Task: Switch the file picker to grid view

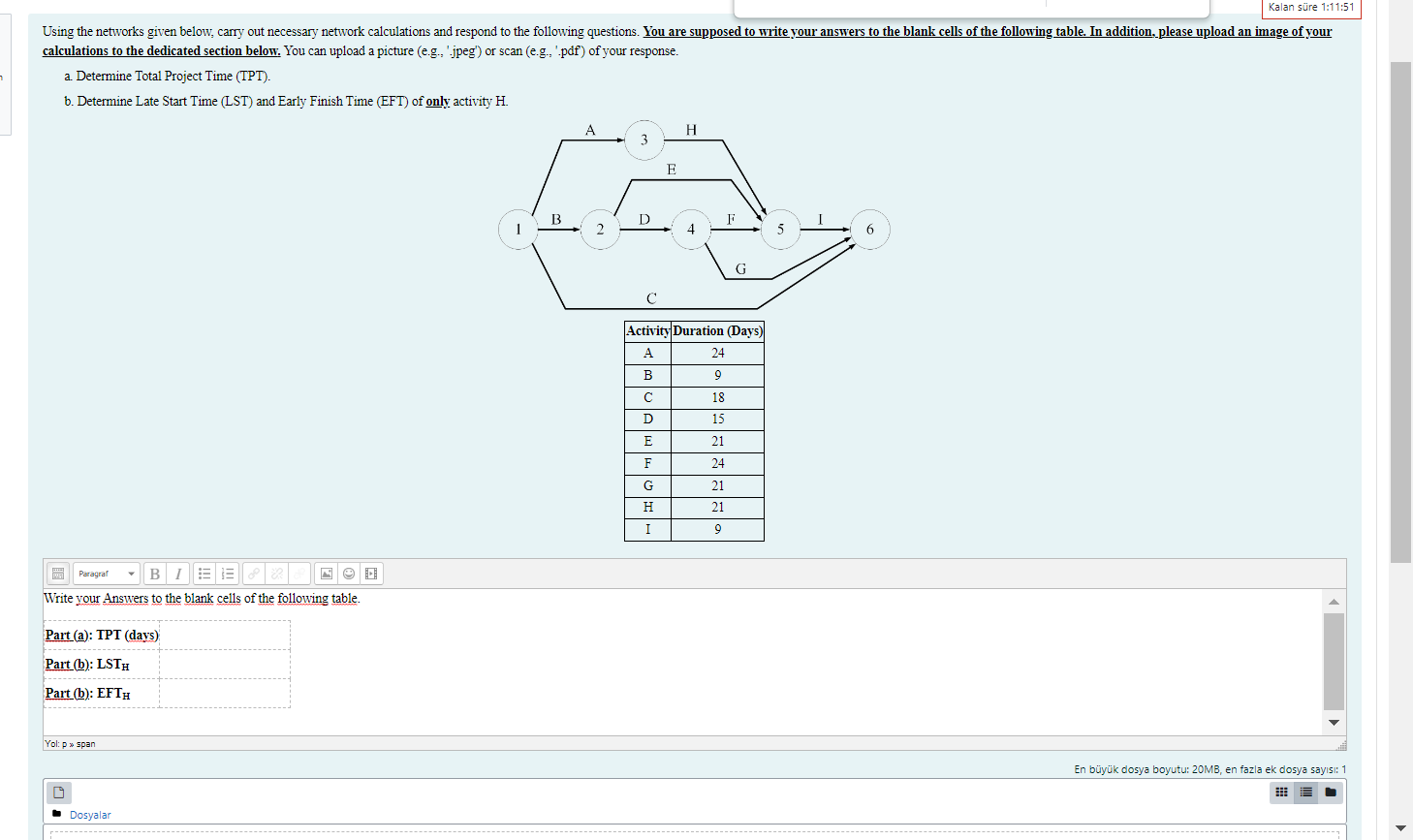Action: click(1281, 793)
